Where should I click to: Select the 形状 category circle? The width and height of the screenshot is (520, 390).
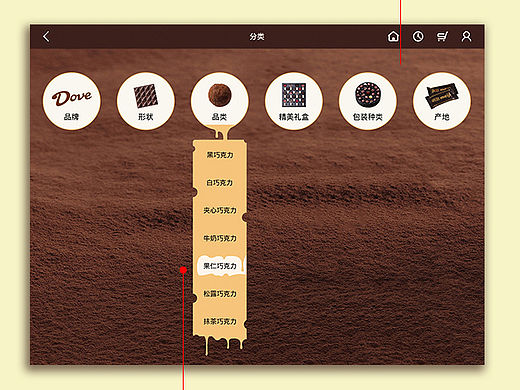146,101
